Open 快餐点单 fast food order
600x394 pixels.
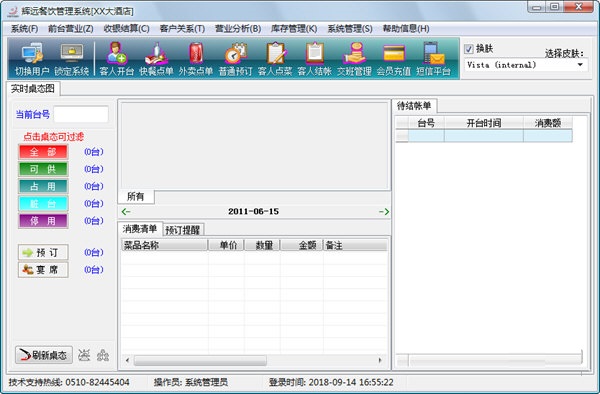tap(156, 58)
